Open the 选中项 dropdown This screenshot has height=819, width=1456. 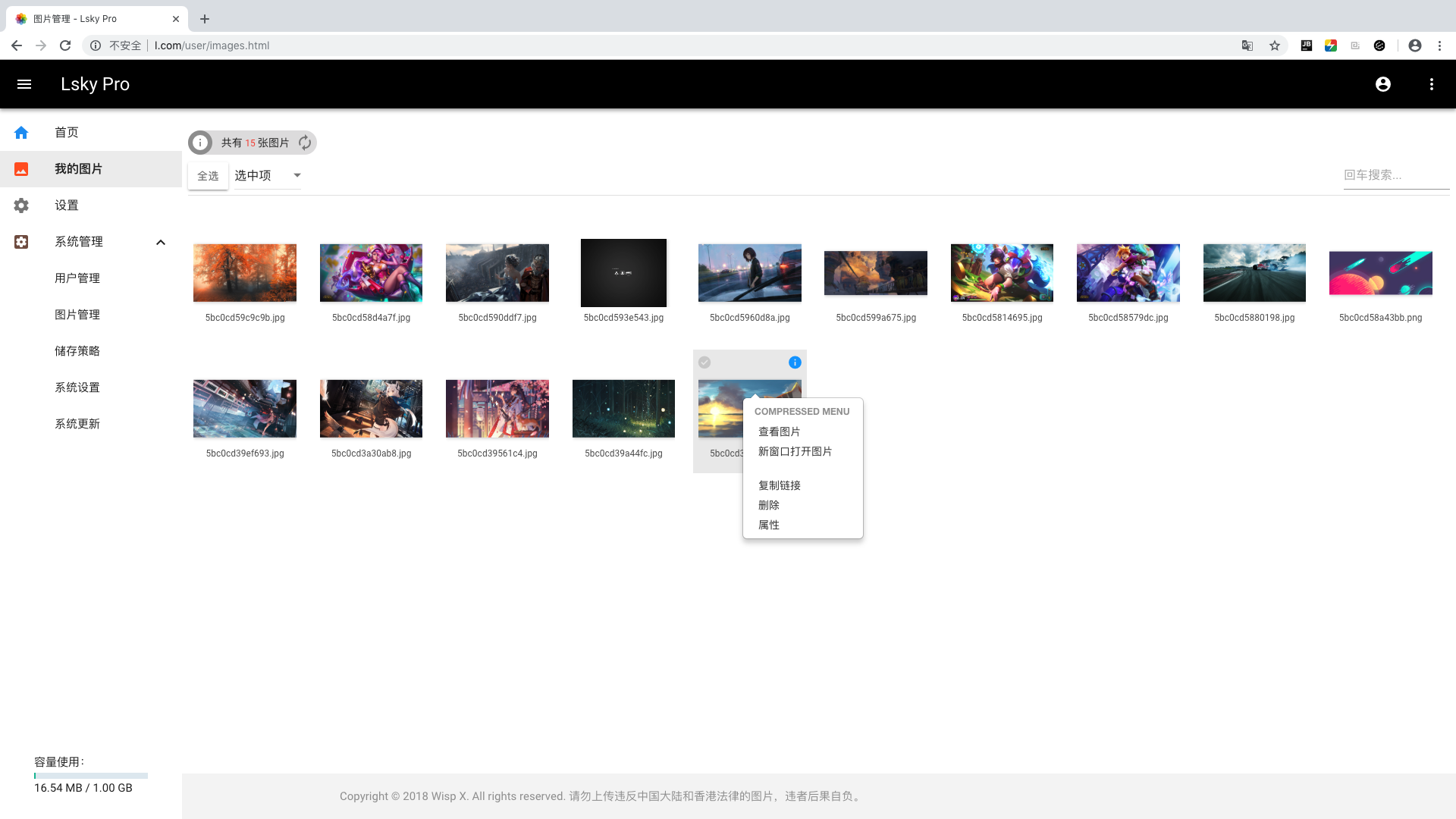click(267, 176)
